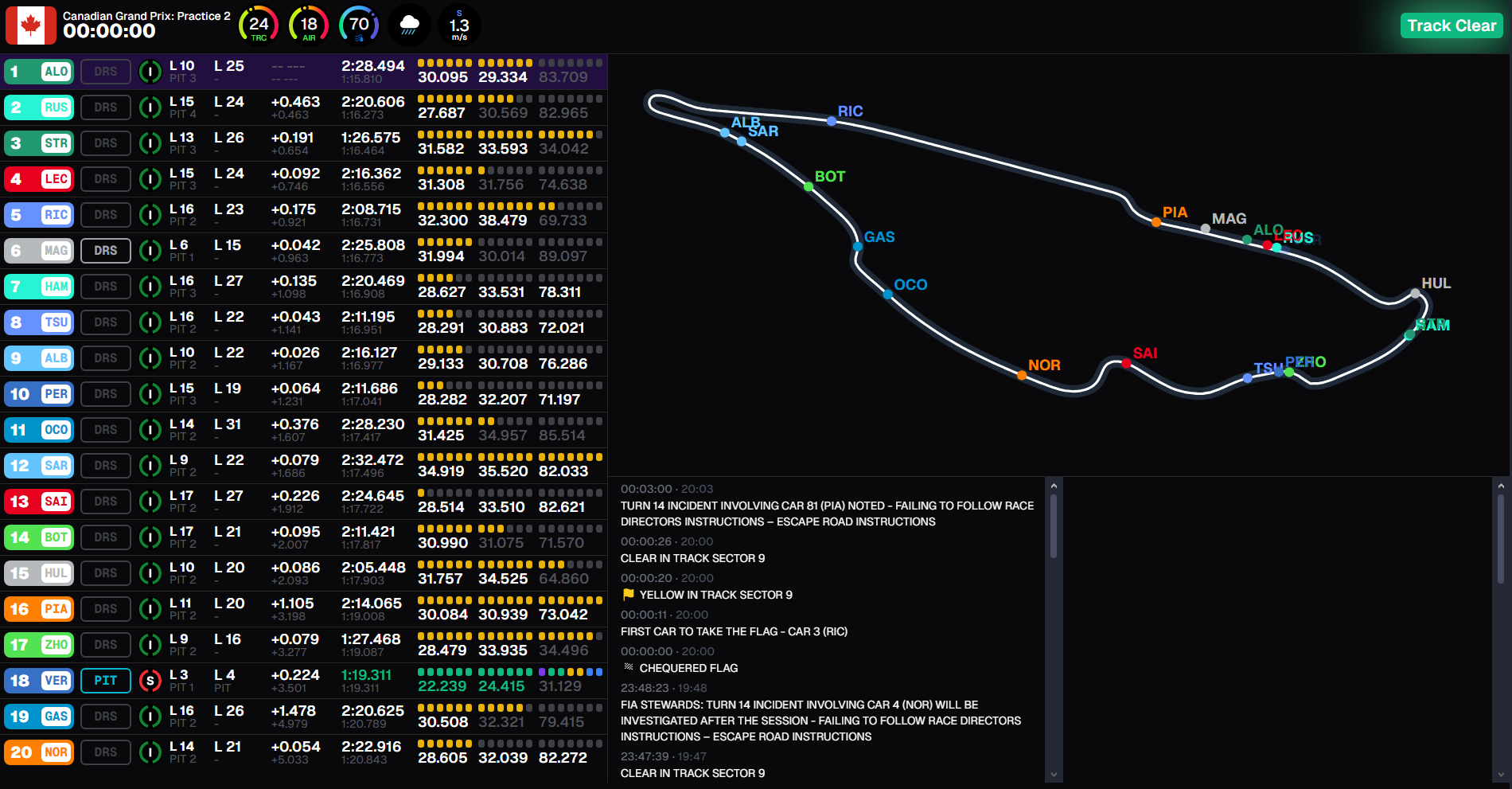Click the air temperature gauge showing 18
Viewport: 1512px width, 789px height.
pos(309,25)
